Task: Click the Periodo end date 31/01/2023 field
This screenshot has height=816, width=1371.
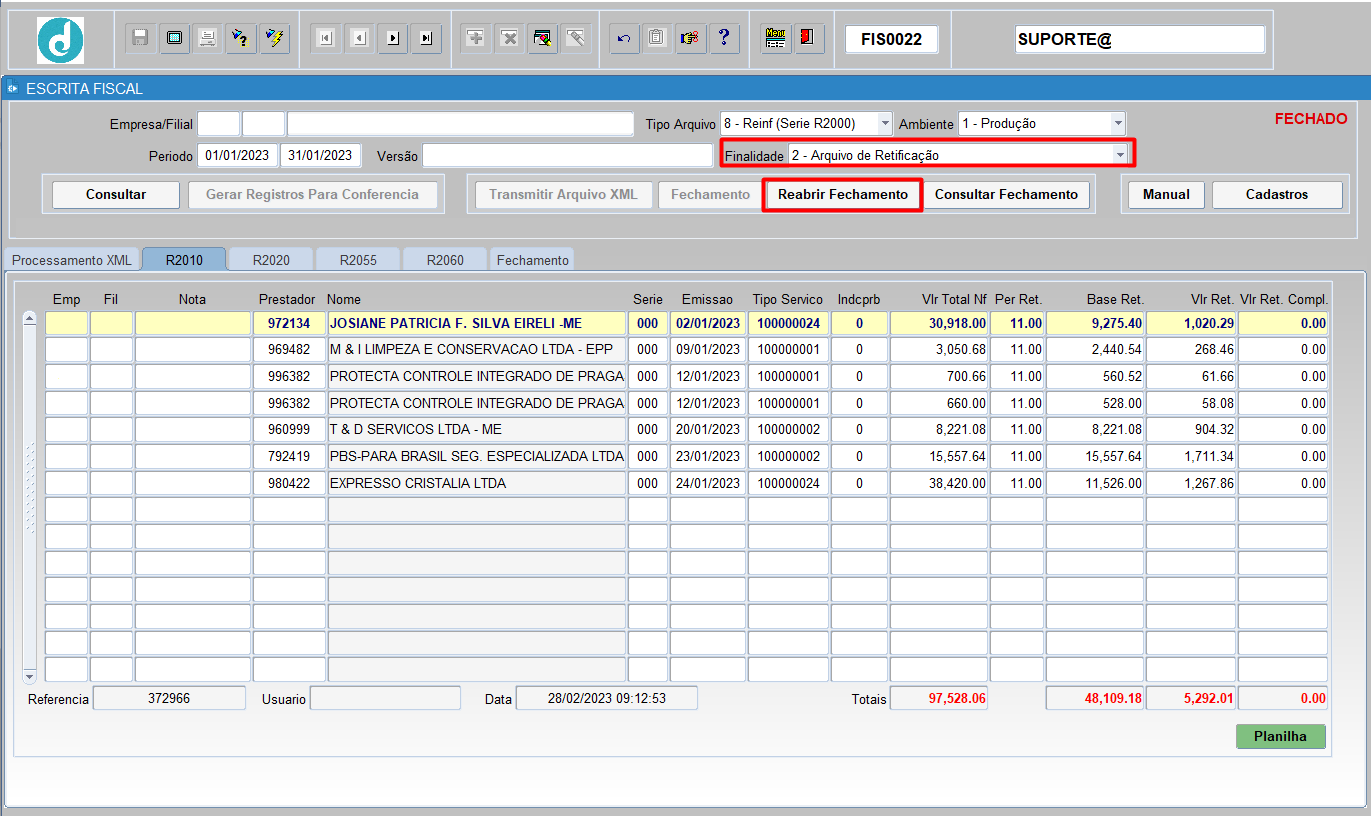Action: tap(320, 155)
